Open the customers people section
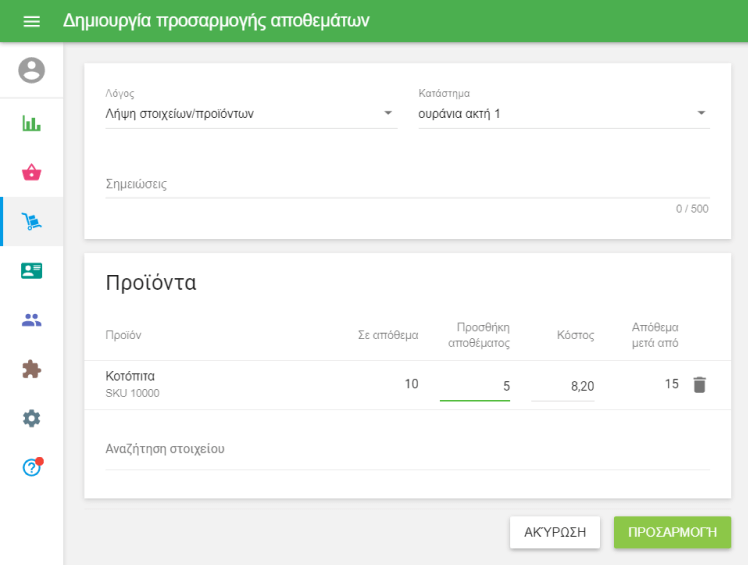The image size is (748, 565). pyautogui.click(x=31, y=320)
